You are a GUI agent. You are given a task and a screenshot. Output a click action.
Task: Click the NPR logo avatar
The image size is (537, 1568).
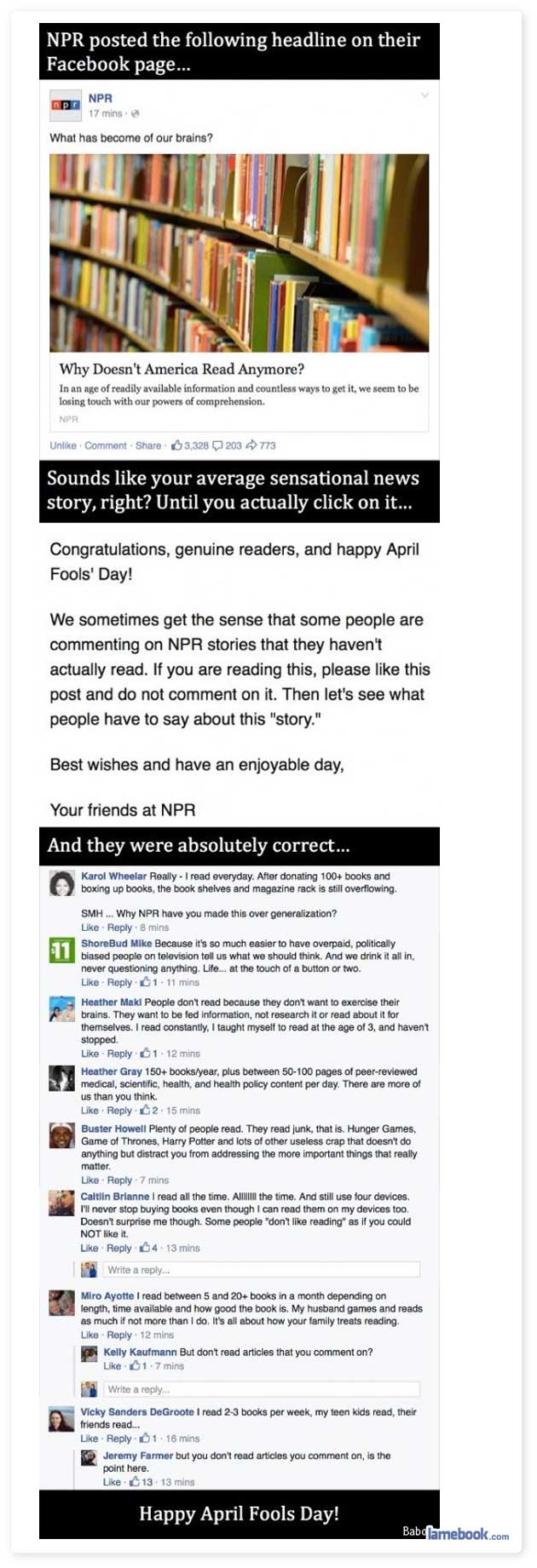(65, 105)
